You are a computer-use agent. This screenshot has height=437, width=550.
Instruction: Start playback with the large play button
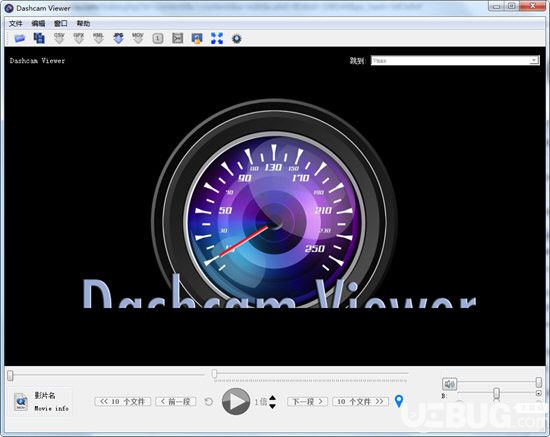(x=236, y=401)
